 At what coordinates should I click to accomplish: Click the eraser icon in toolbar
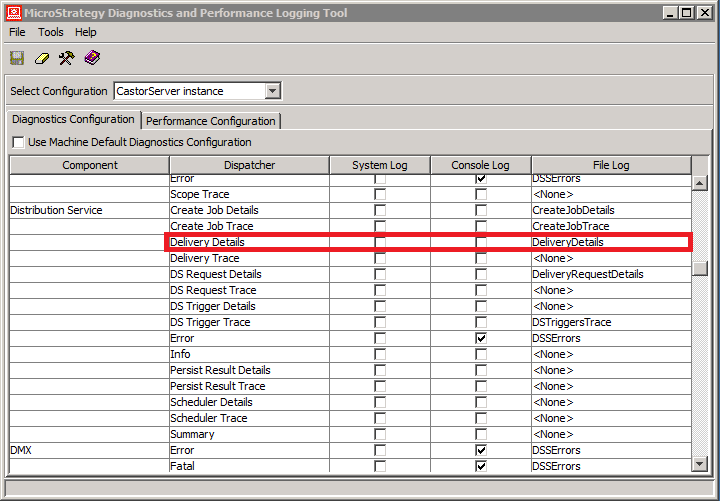point(42,58)
